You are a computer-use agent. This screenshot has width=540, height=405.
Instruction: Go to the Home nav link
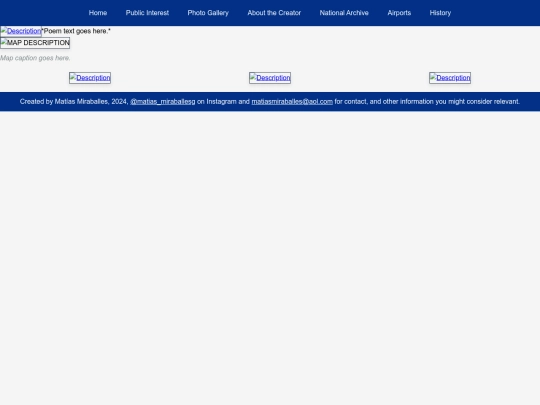pyautogui.click(x=98, y=13)
